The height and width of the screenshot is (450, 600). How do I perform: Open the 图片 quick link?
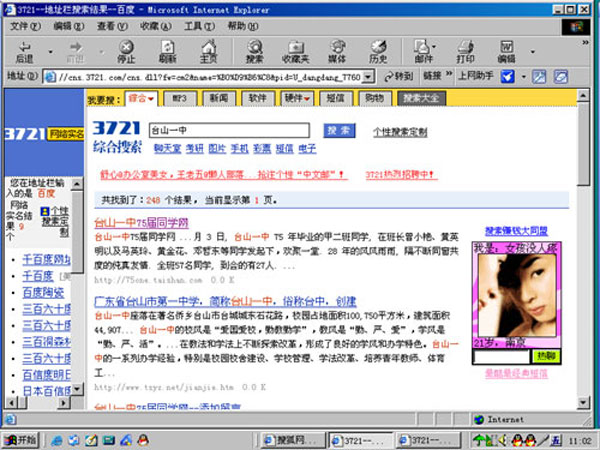pos(217,149)
